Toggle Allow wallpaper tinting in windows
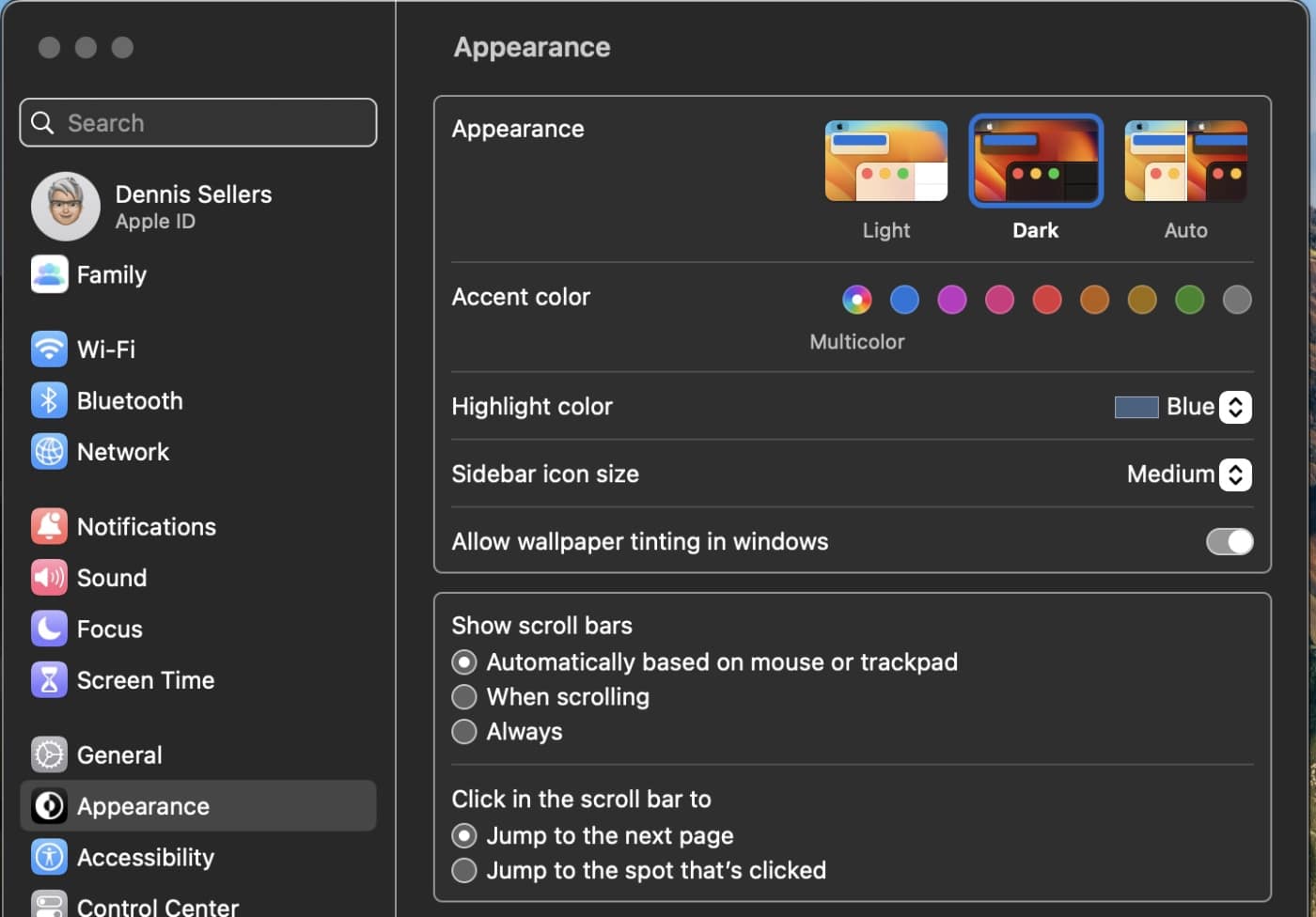This screenshot has width=1316, height=917. pos(1229,541)
